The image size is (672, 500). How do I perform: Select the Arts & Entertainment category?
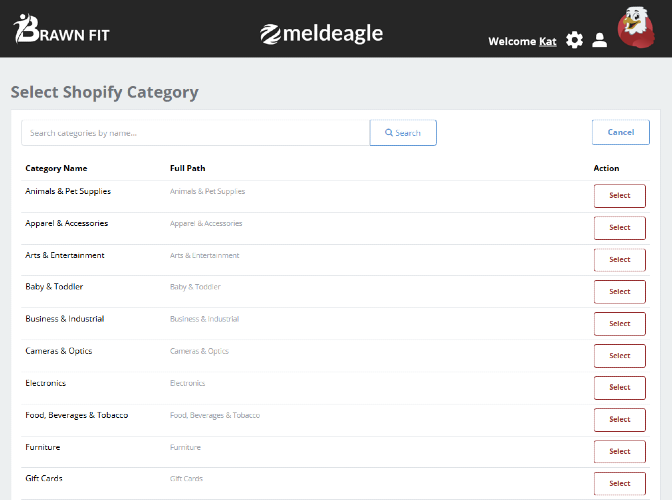[620, 260]
